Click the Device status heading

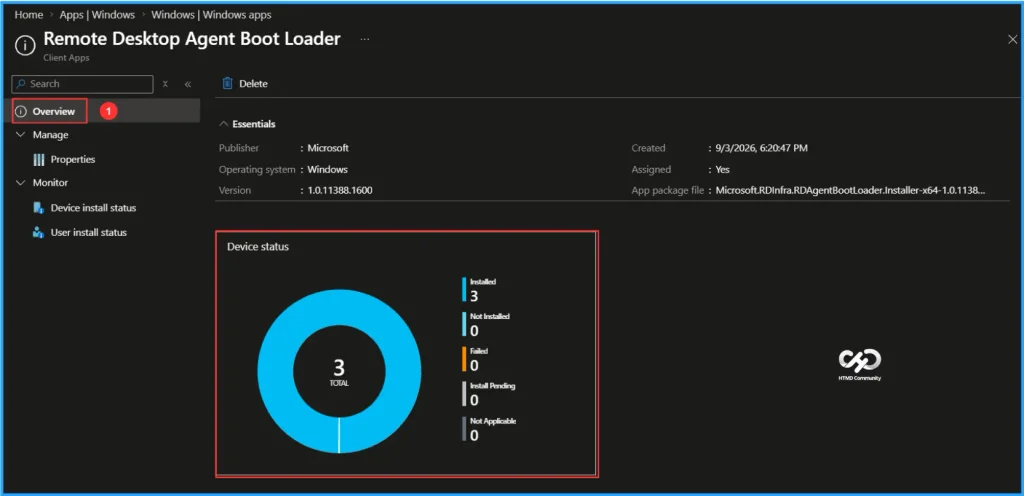click(258, 247)
